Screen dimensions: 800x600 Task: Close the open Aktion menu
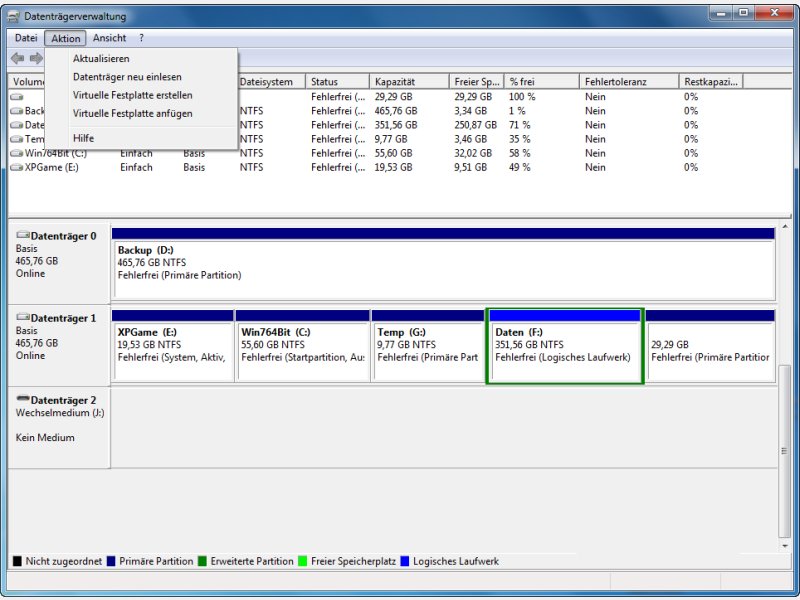pos(65,38)
